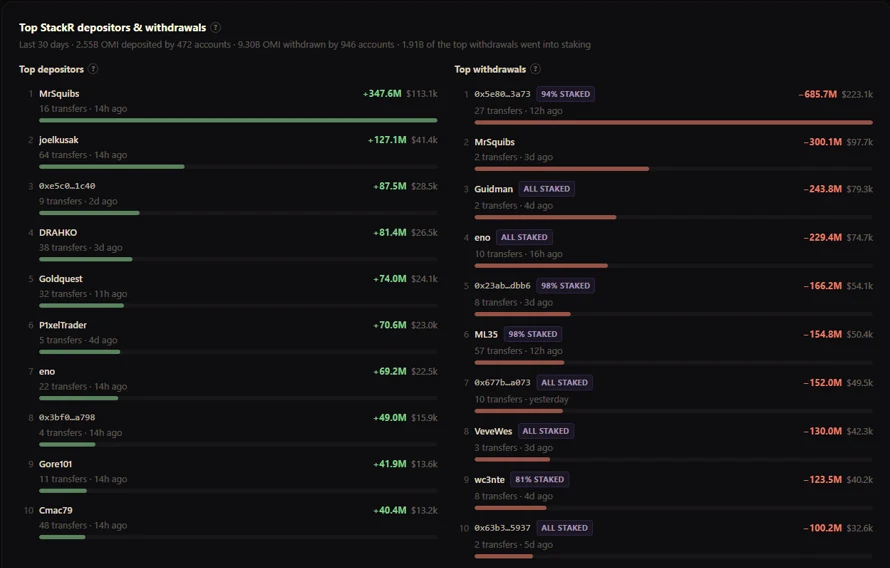Viewport: 890px width, 568px height.
Task: Open eno in the Top withdrawals list
Action: [x=482, y=238]
